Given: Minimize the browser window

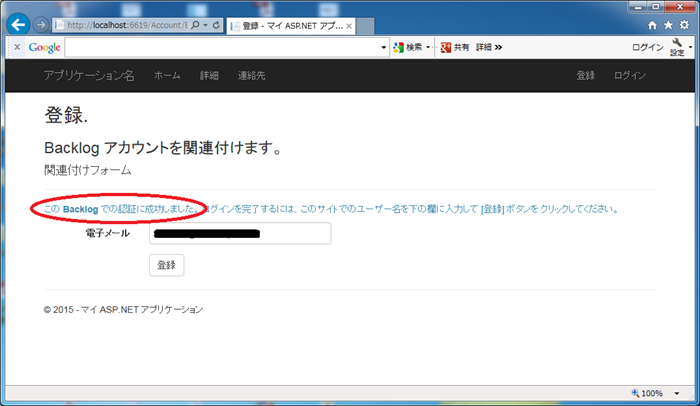Looking at the screenshot, I should pos(638,7).
